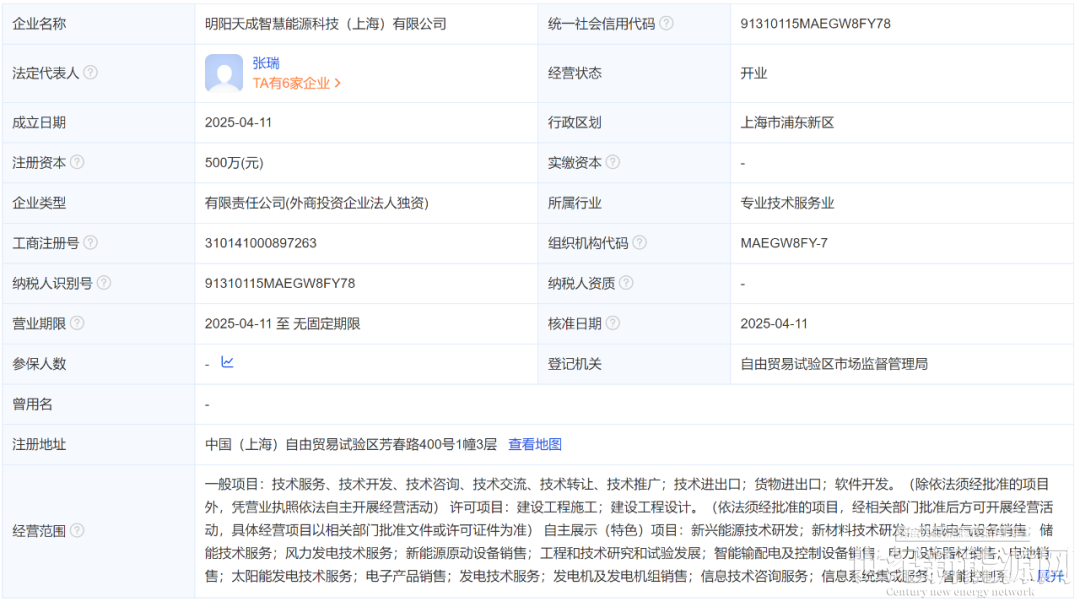The width and height of the screenshot is (1080, 602).
Task: Select the 成立日期 value 2025-04-11
Action: [x=238, y=123]
